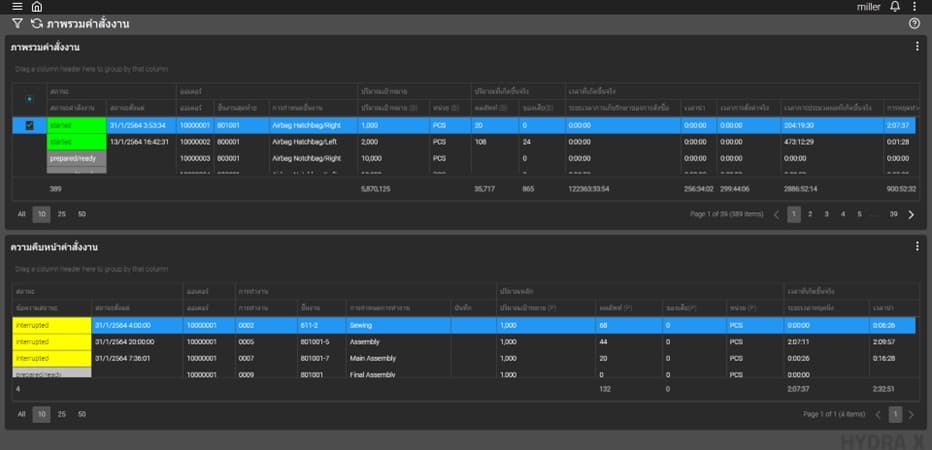Select the Assembly operation row

pos(466,342)
